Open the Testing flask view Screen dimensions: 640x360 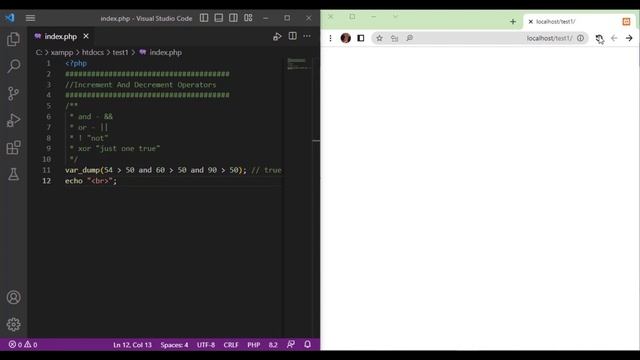tap(13, 174)
